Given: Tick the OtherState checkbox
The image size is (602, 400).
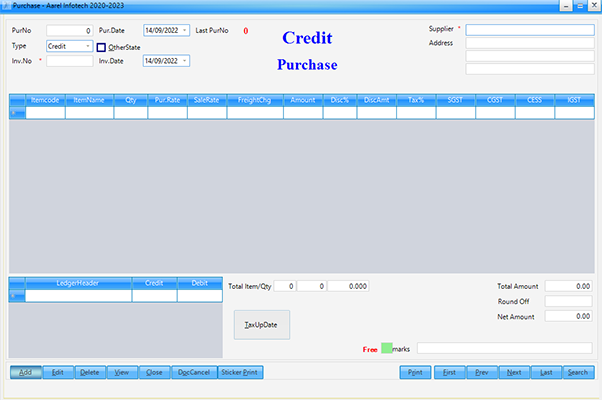Looking at the screenshot, I should click(x=101, y=47).
